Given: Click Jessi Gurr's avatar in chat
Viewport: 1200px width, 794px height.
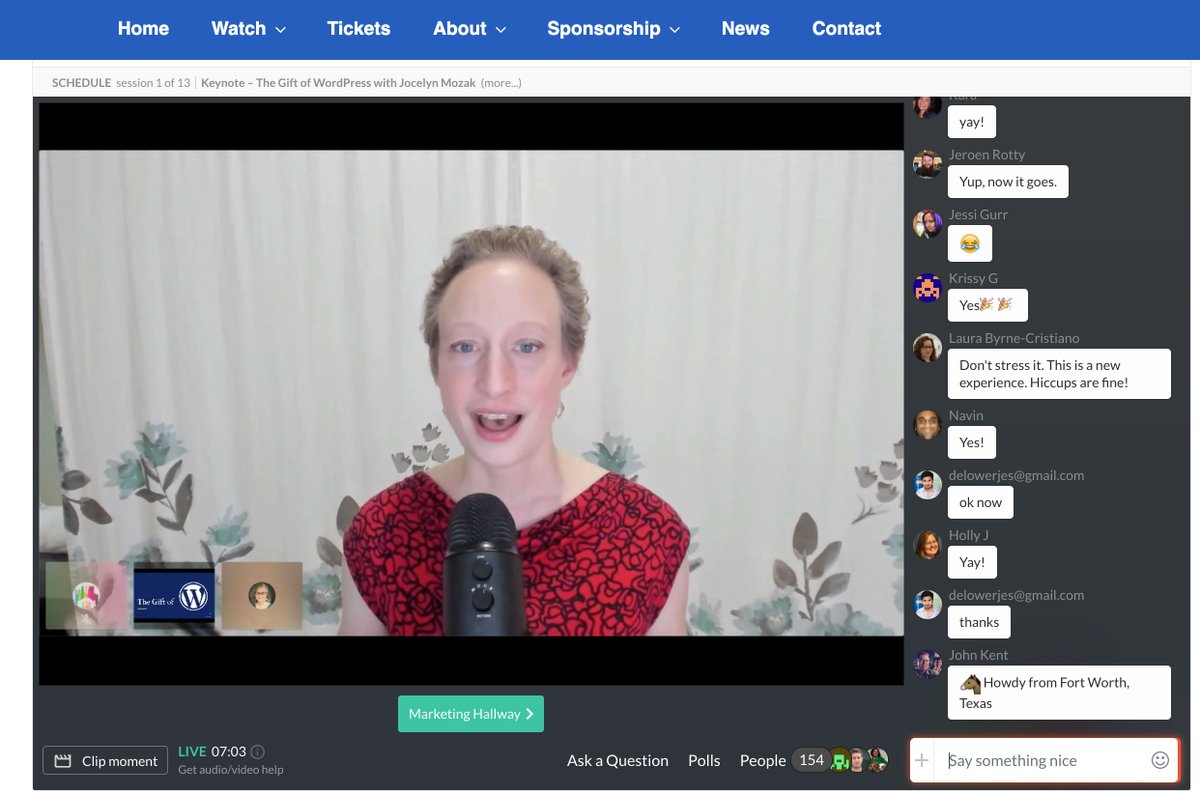Looking at the screenshot, I should [x=928, y=224].
